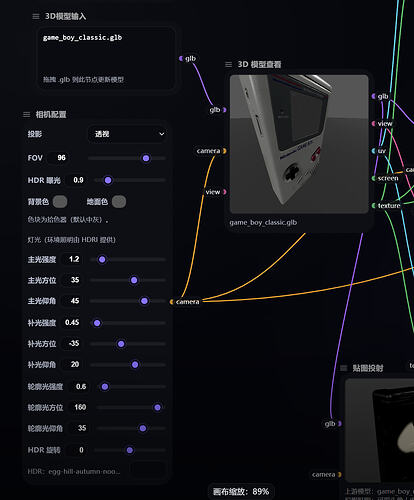Click the FOV value field showing 96
The width and height of the screenshot is (414, 500).
(x=58, y=158)
